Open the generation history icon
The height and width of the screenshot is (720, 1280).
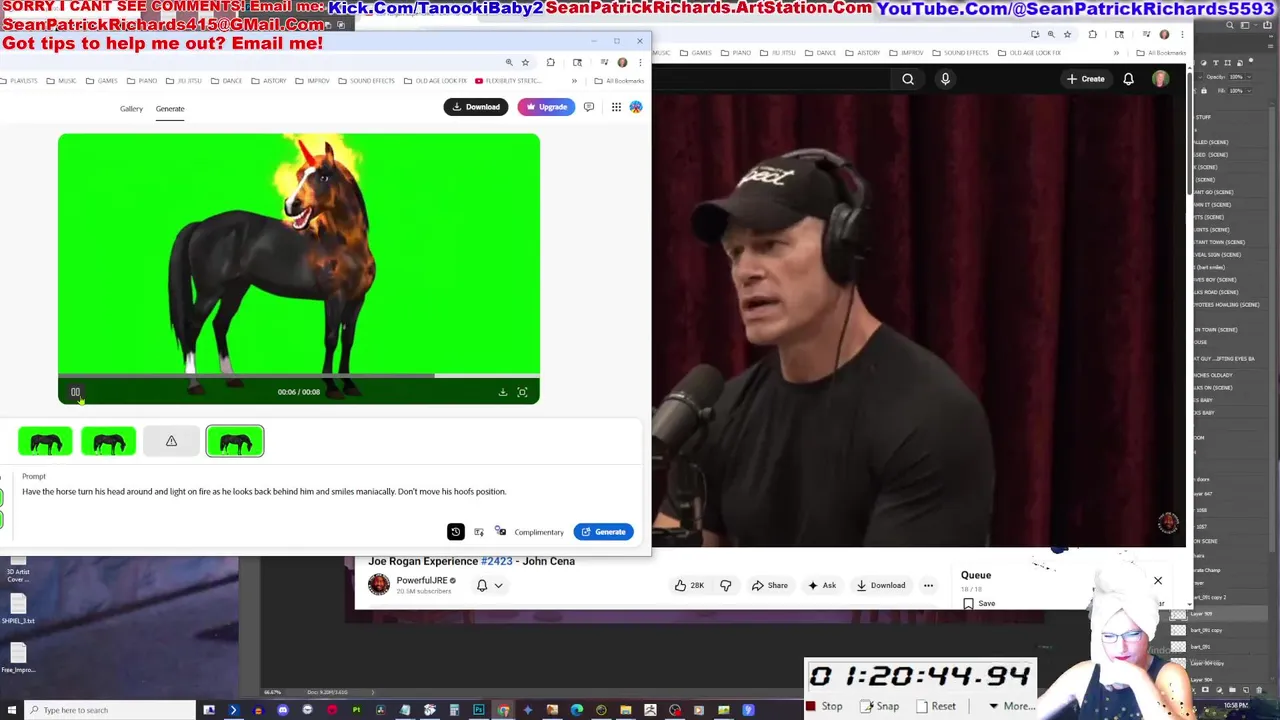455,532
